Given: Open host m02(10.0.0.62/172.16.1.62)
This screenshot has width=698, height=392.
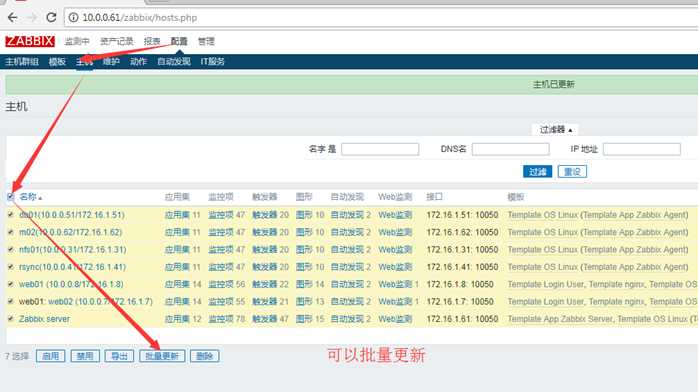Looking at the screenshot, I should tap(70, 232).
